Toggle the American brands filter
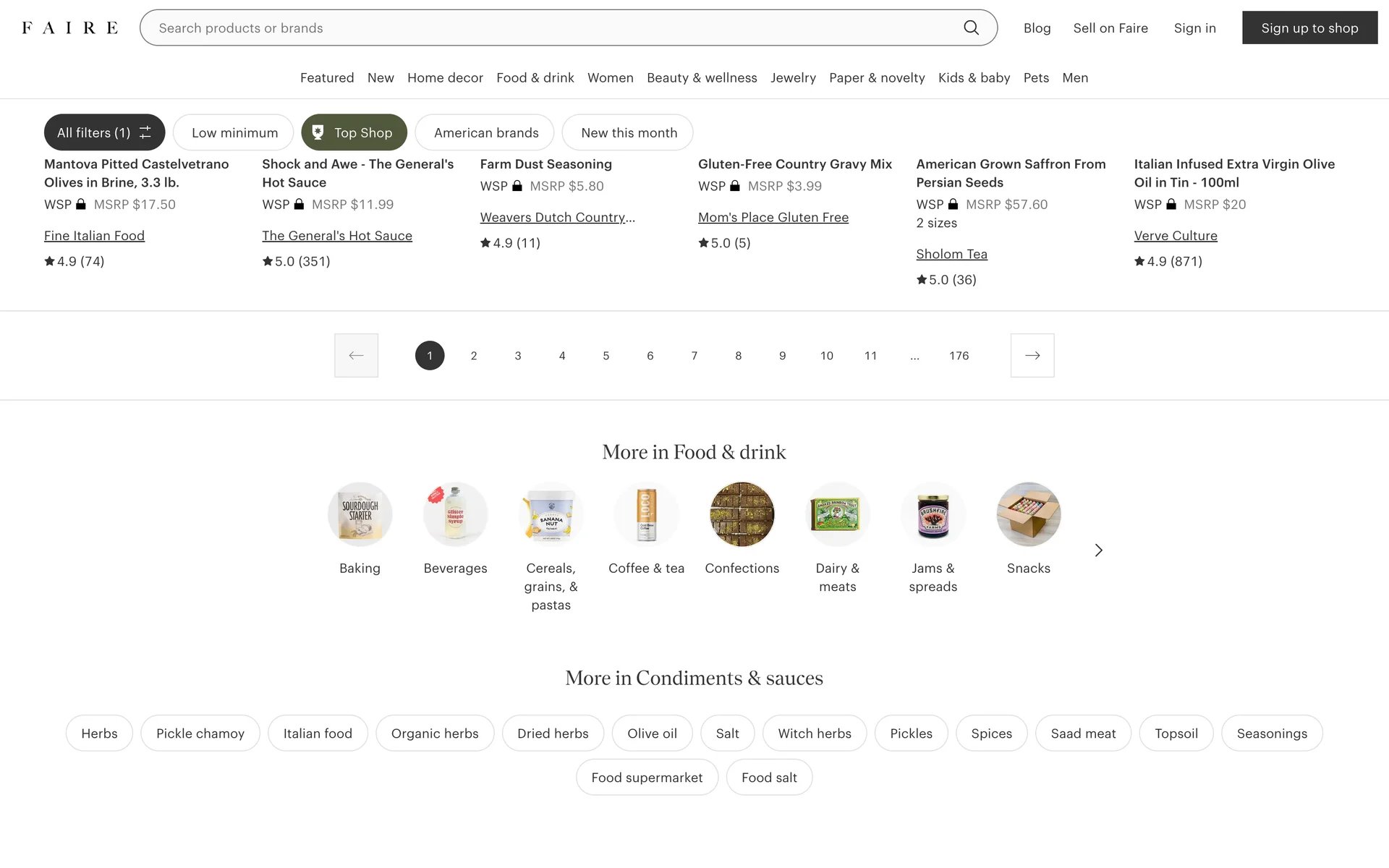The image size is (1389, 868). pos(485,132)
